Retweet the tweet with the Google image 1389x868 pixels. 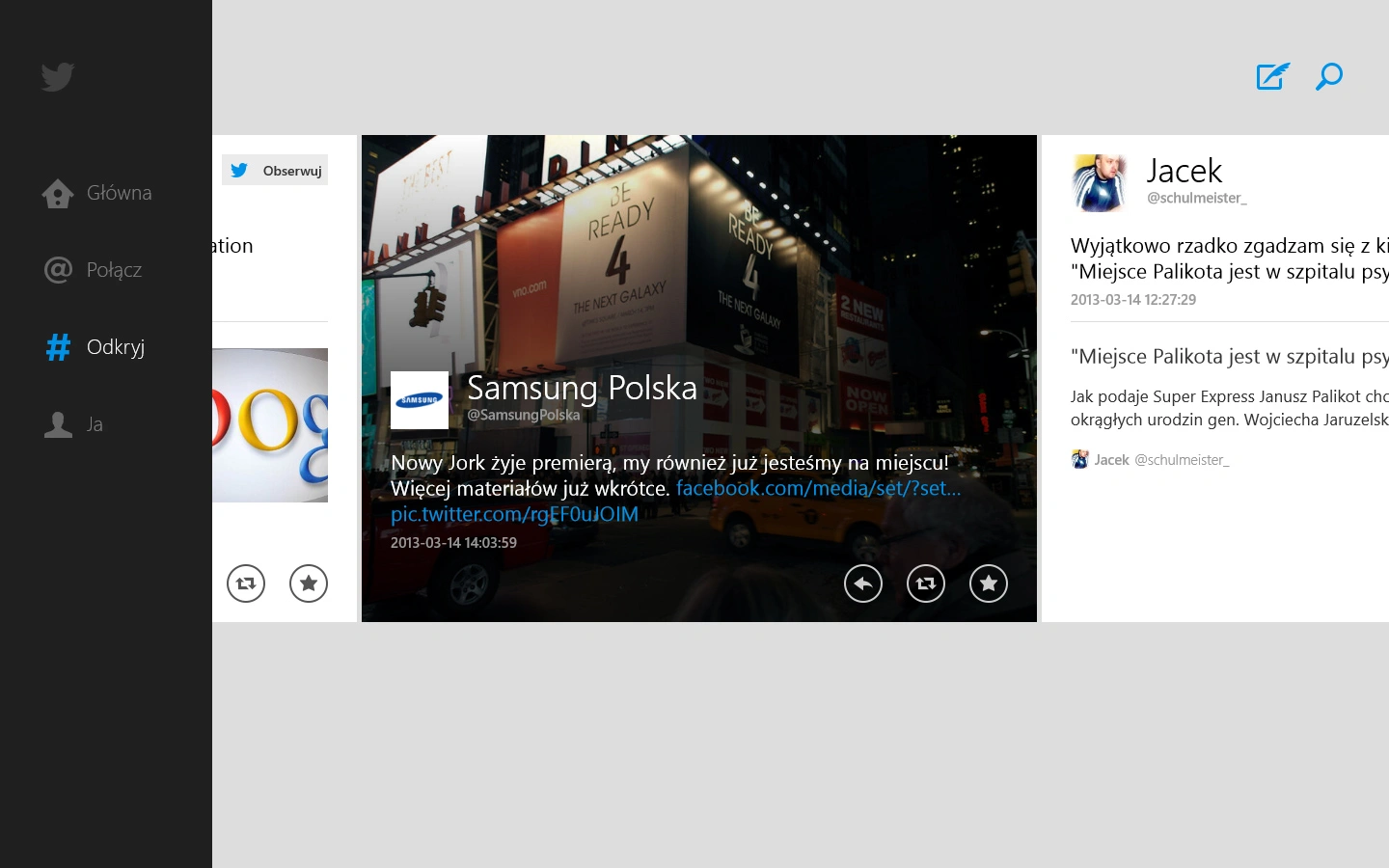(x=246, y=583)
